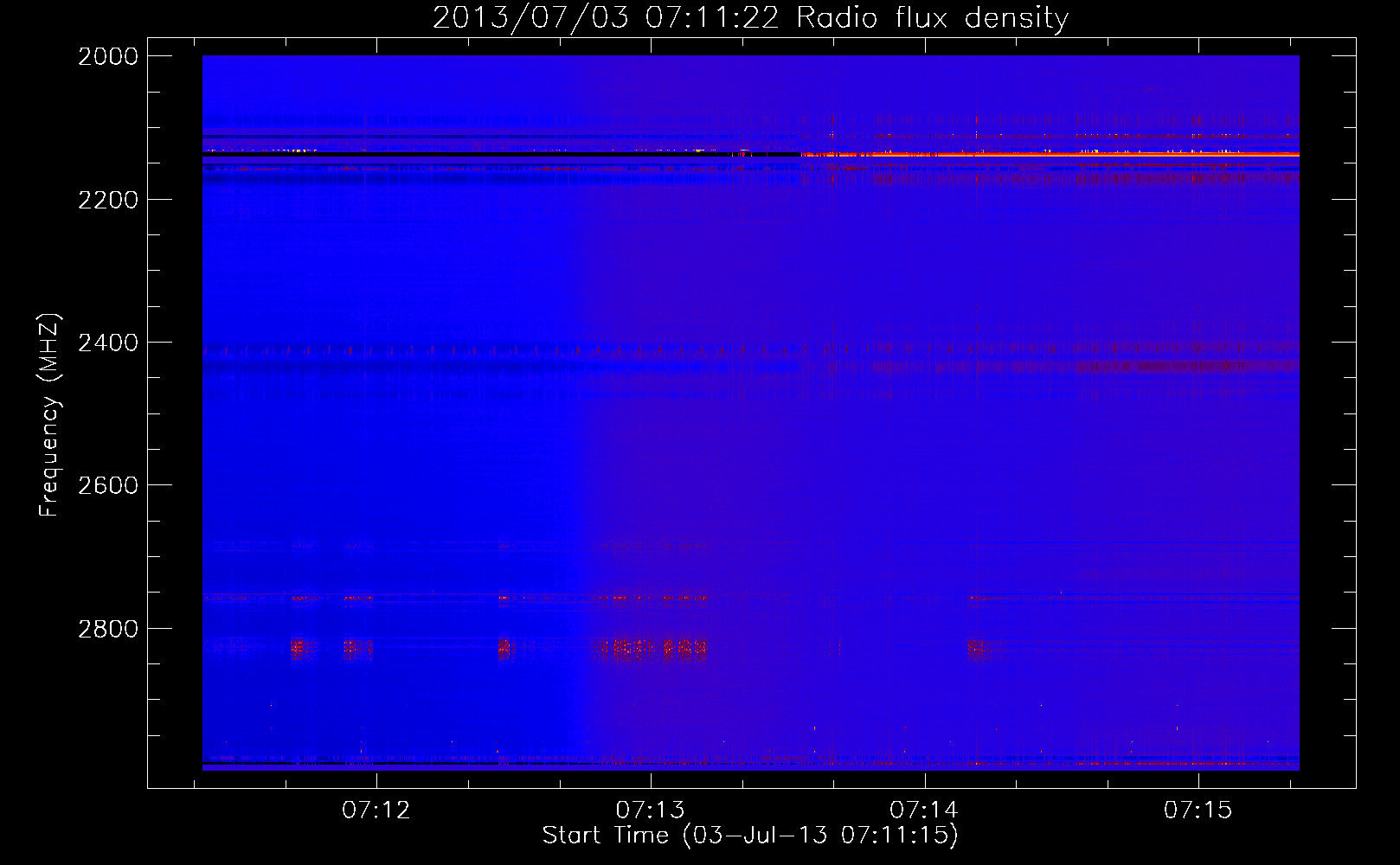Click the 2000 frequency tick label
The width and height of the screenshot is (1400, 865).
pos(108,56)
